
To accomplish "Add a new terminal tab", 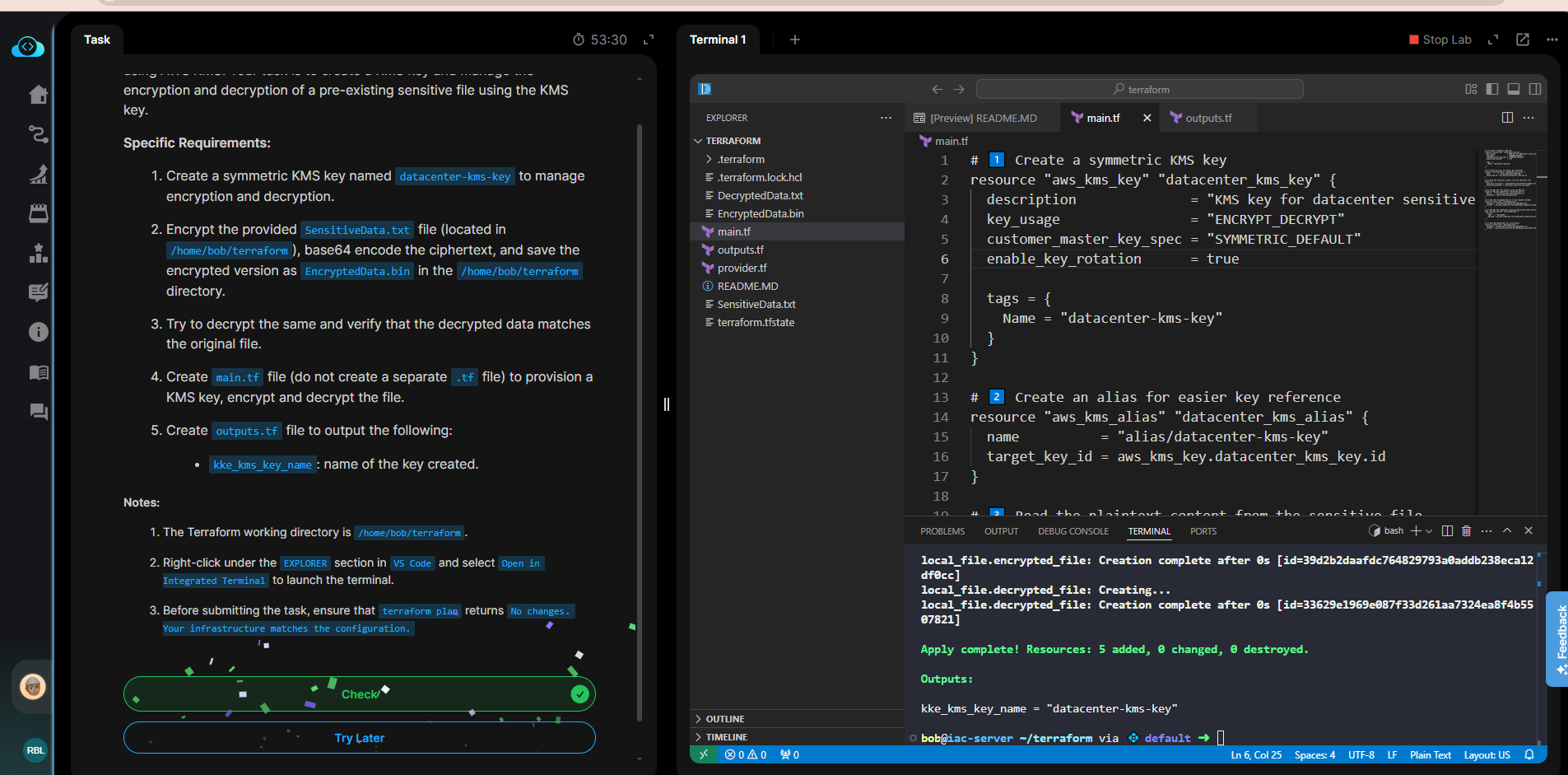I will point(795,40).
